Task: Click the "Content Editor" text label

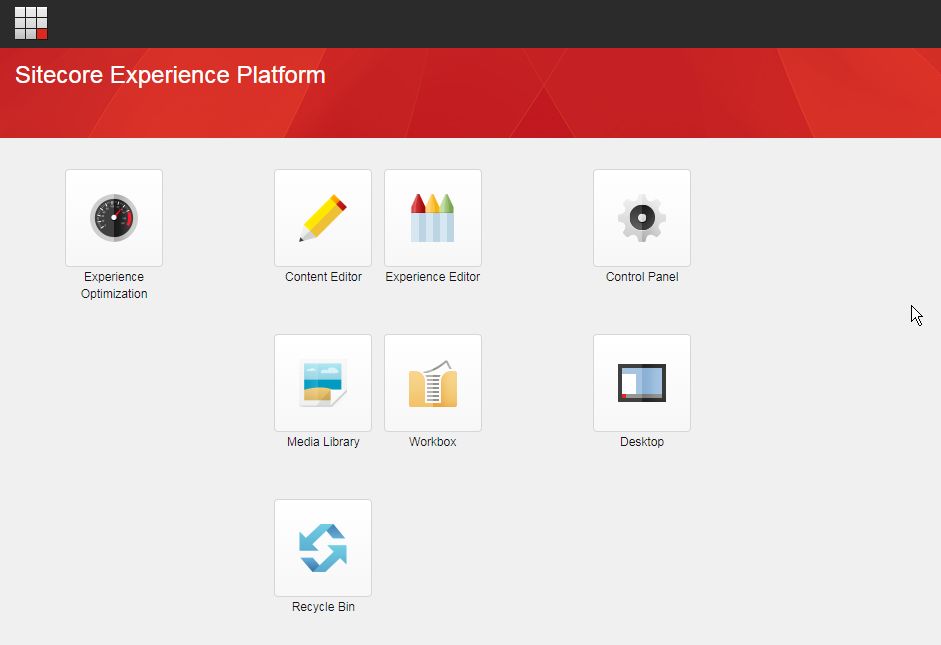Action: coord(323,277)
